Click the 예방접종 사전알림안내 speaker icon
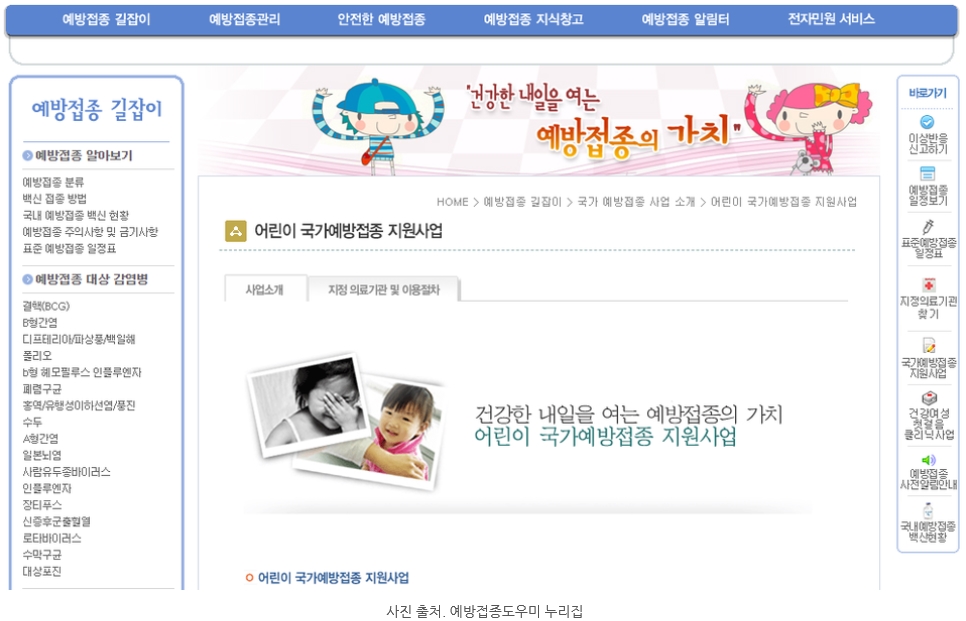 [928, 460]
